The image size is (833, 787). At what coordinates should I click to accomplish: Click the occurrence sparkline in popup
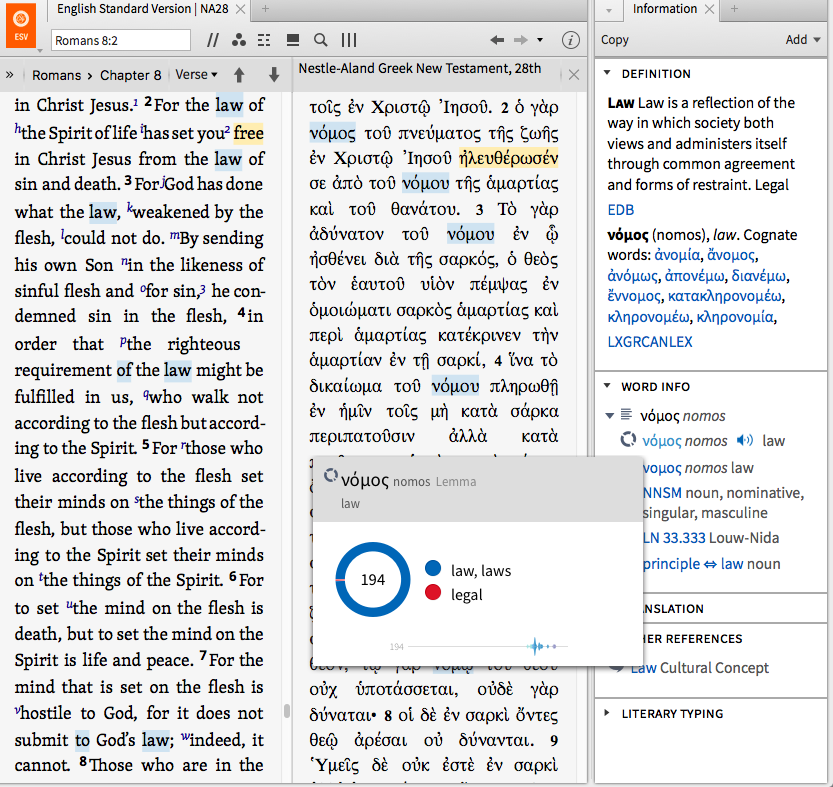point(487,646)
